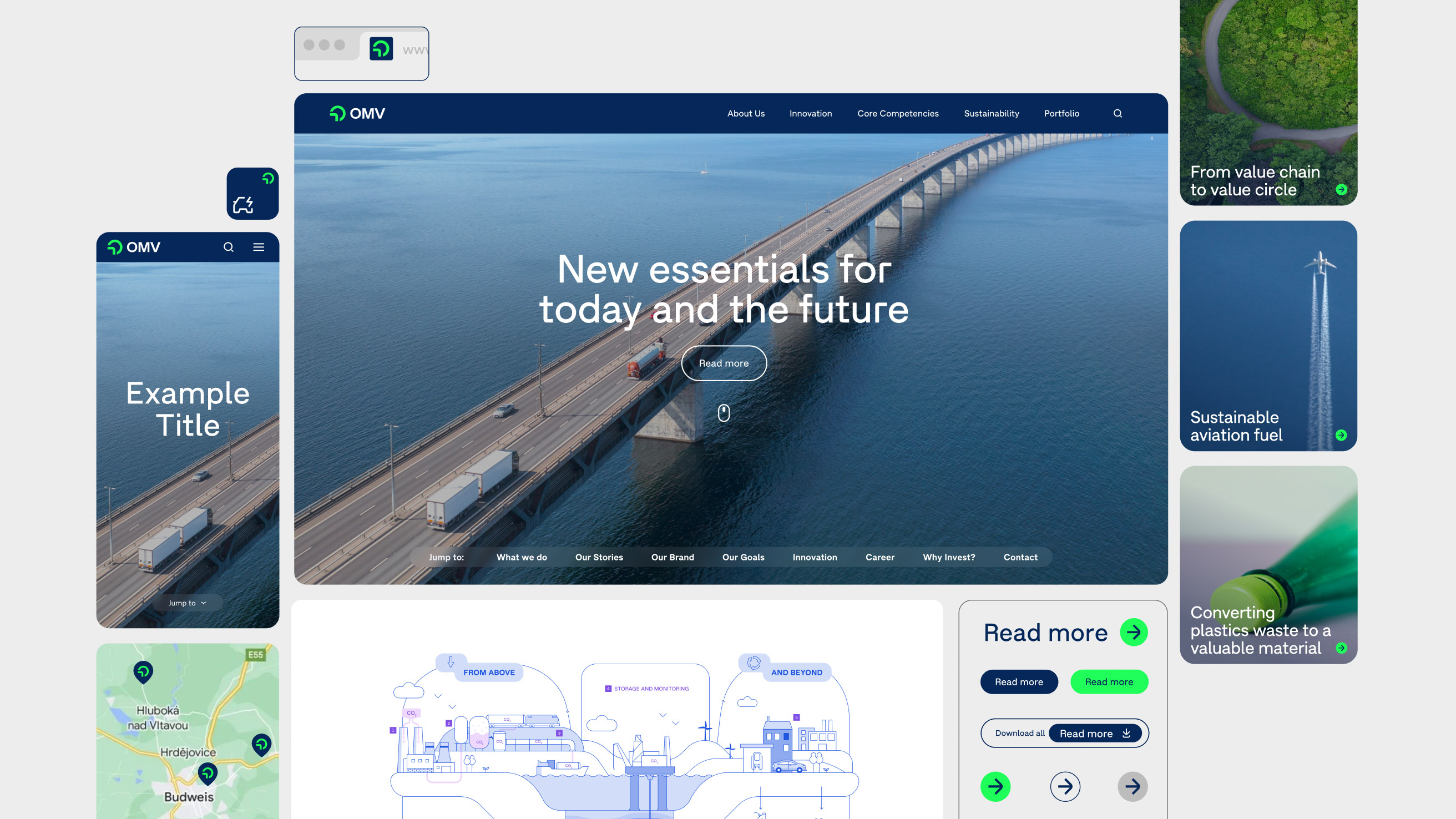Click the outlined arrow circle button
Screen dimensions: 1456x819
click(1065, 786)
